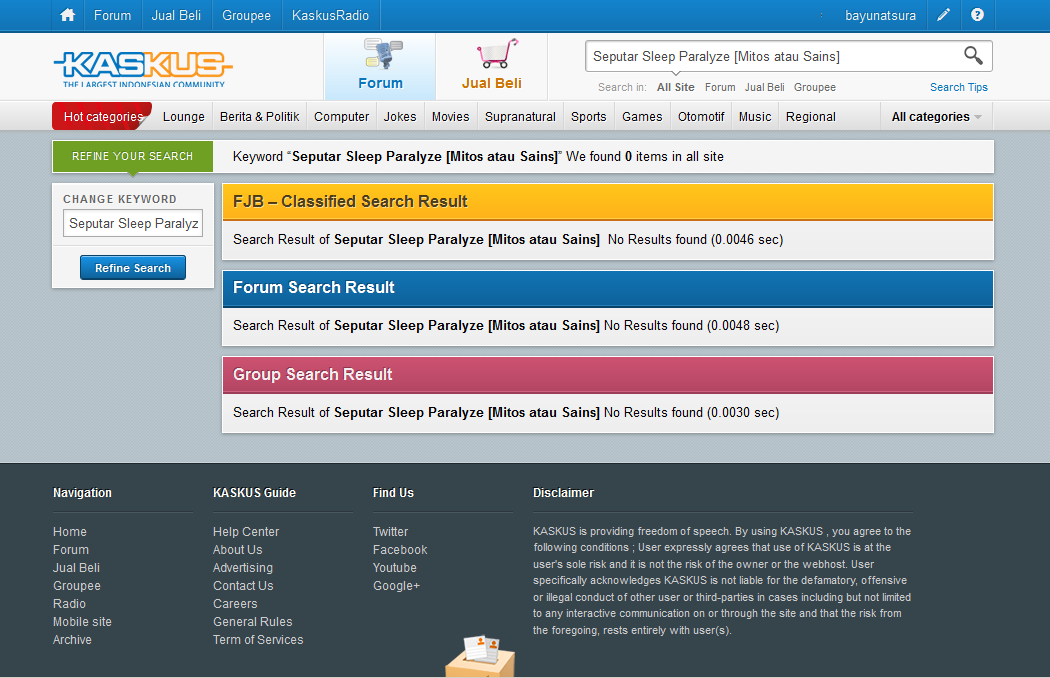Viewport: 1050px width, 678px height.
Task: Open the pencil compose icon
Action: point(943,15)
